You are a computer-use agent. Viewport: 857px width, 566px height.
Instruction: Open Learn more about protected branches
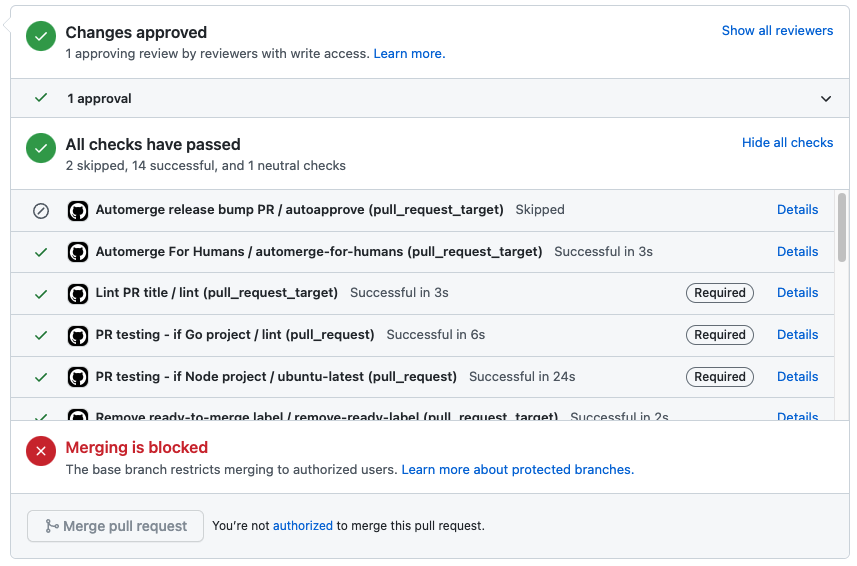point(517,470)
